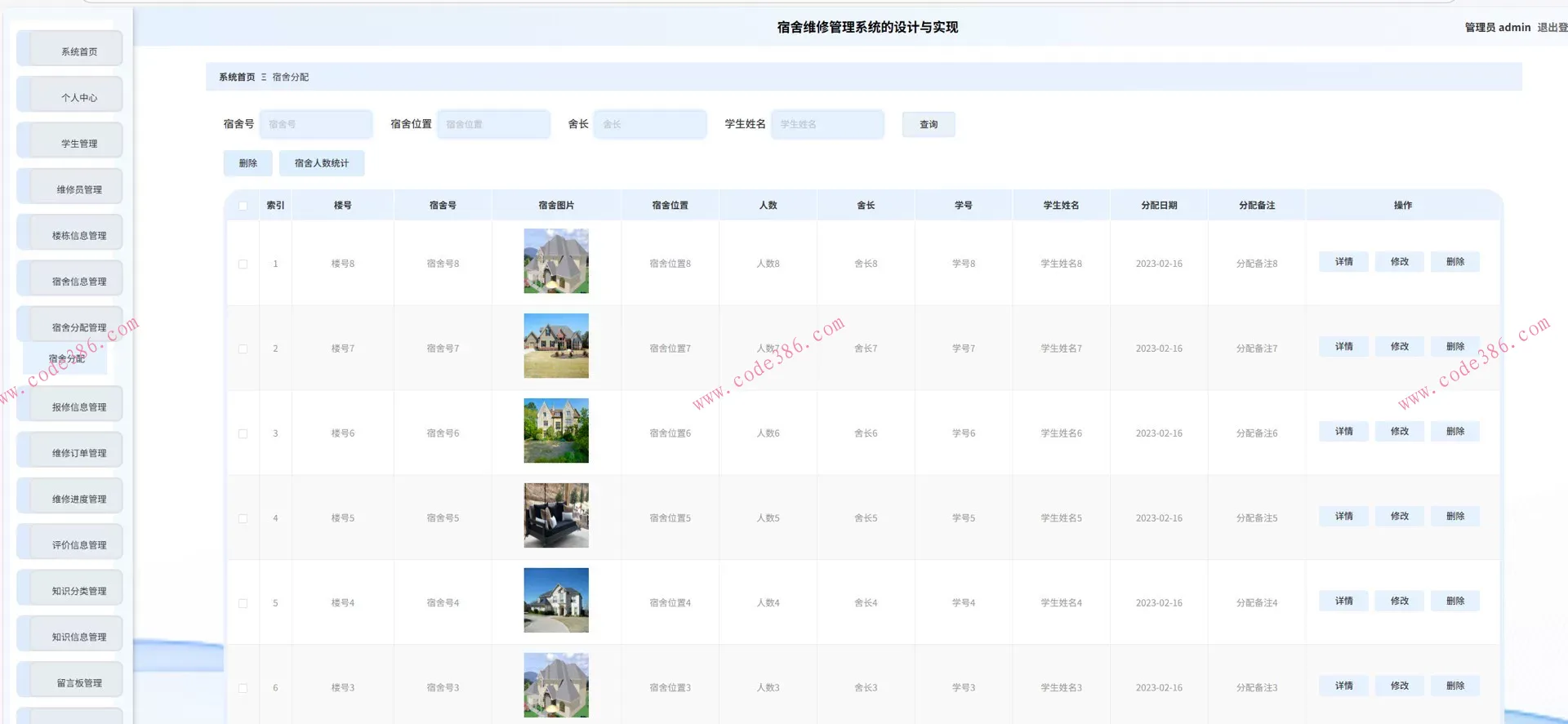
Task: Open the 系统首页 sidebar menu
Action: (x=78, y=51)
